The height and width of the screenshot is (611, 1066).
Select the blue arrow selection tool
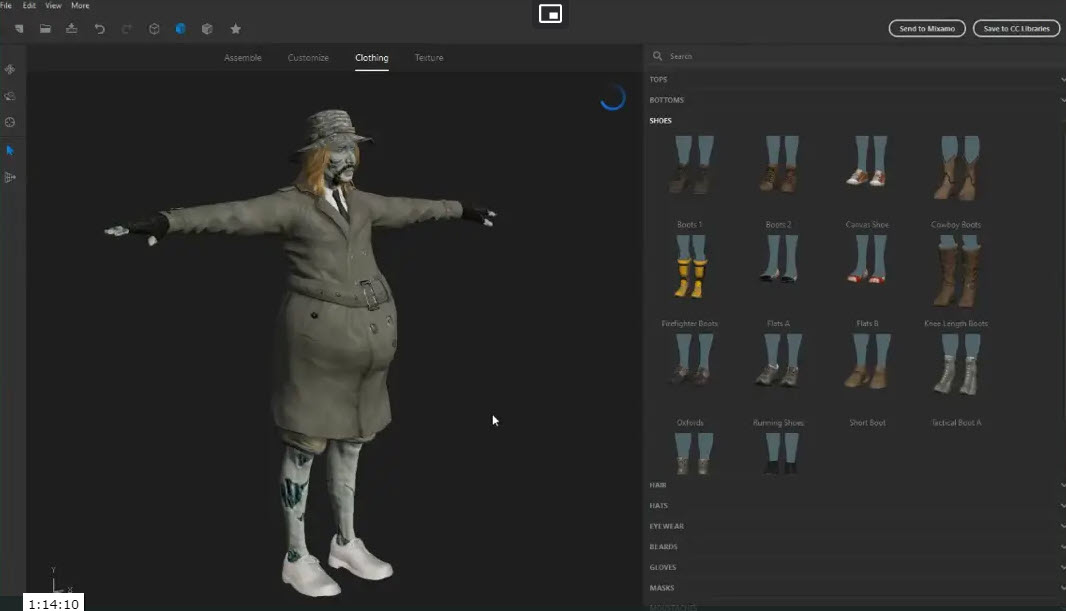coord(10,150)
